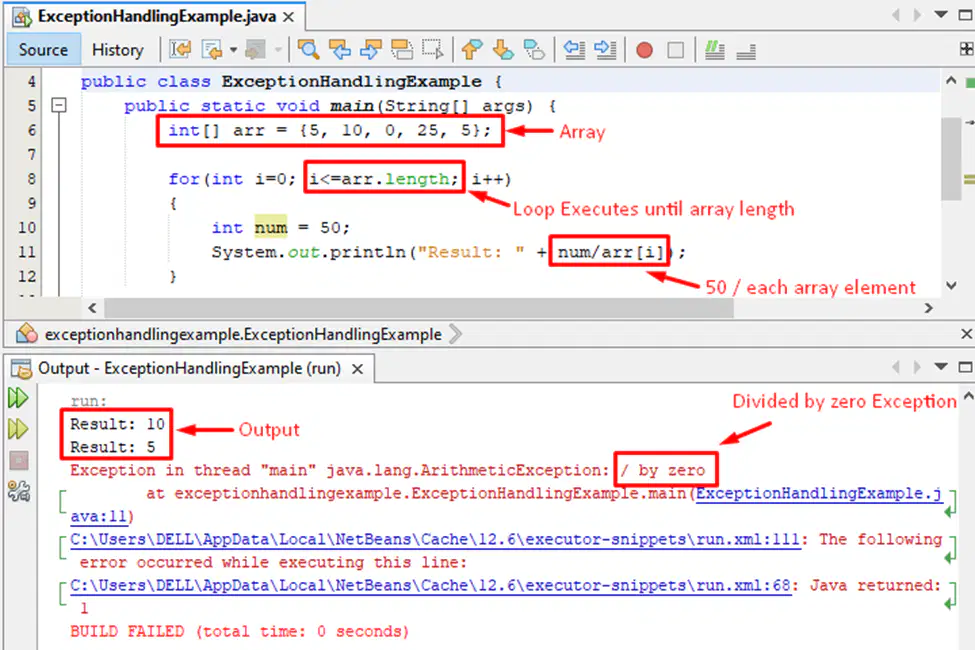Open ExceptionHandlingExample.java stack trace link

pos(819,493)
